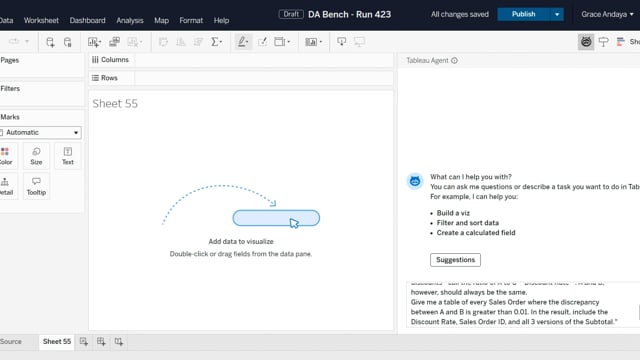
Task: Open the Format menu
Action: (191, 20)
